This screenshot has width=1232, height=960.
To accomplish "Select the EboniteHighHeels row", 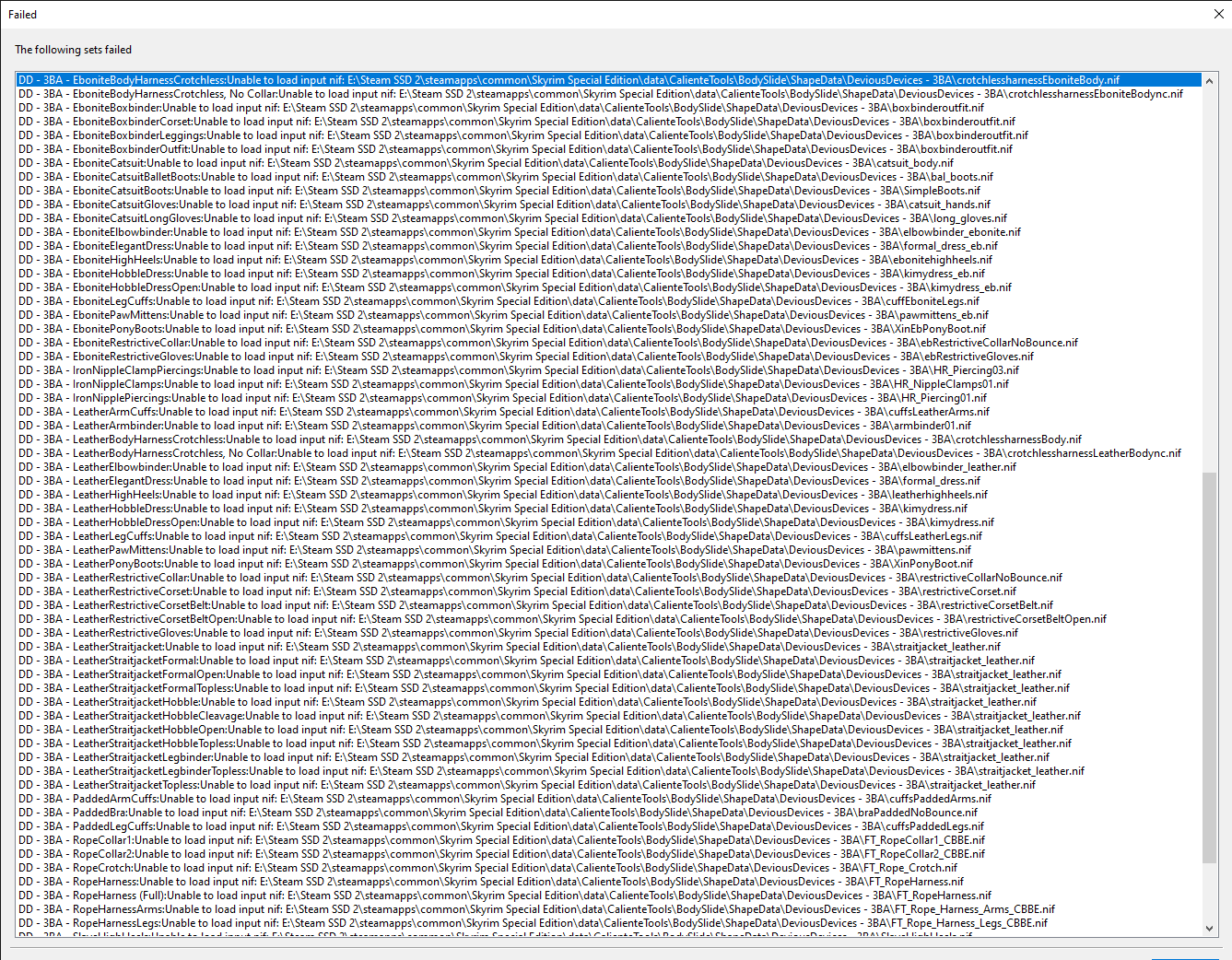I will (609, 260).
